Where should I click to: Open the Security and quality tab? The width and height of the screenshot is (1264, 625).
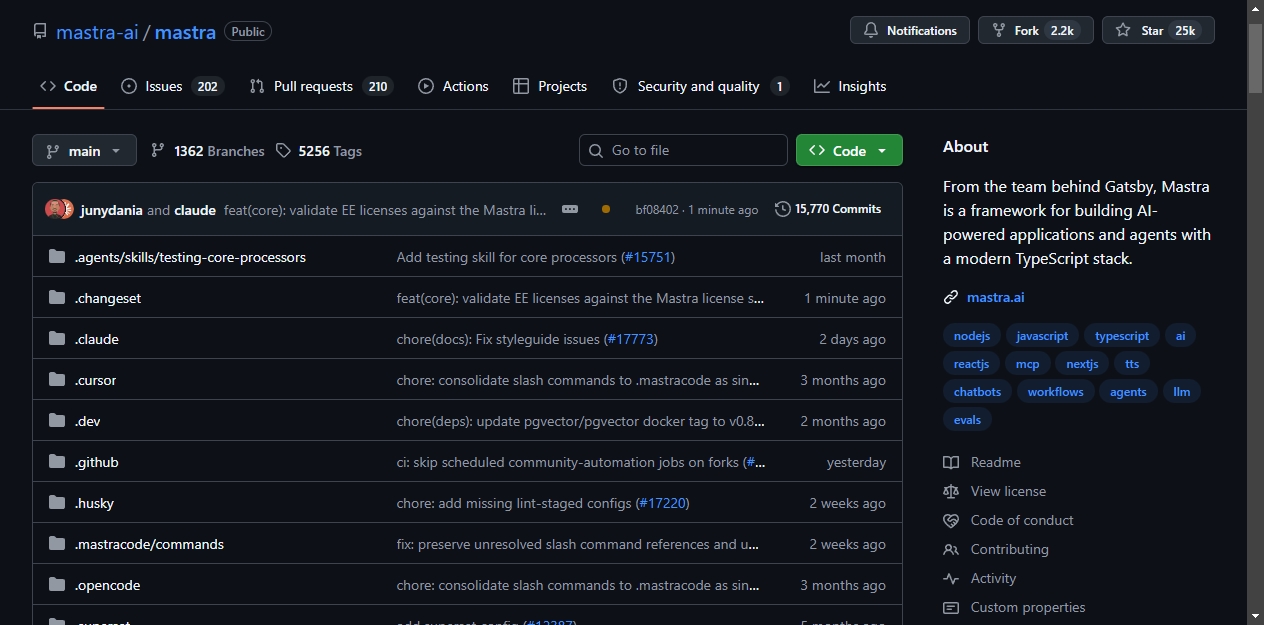coord(700,86)
